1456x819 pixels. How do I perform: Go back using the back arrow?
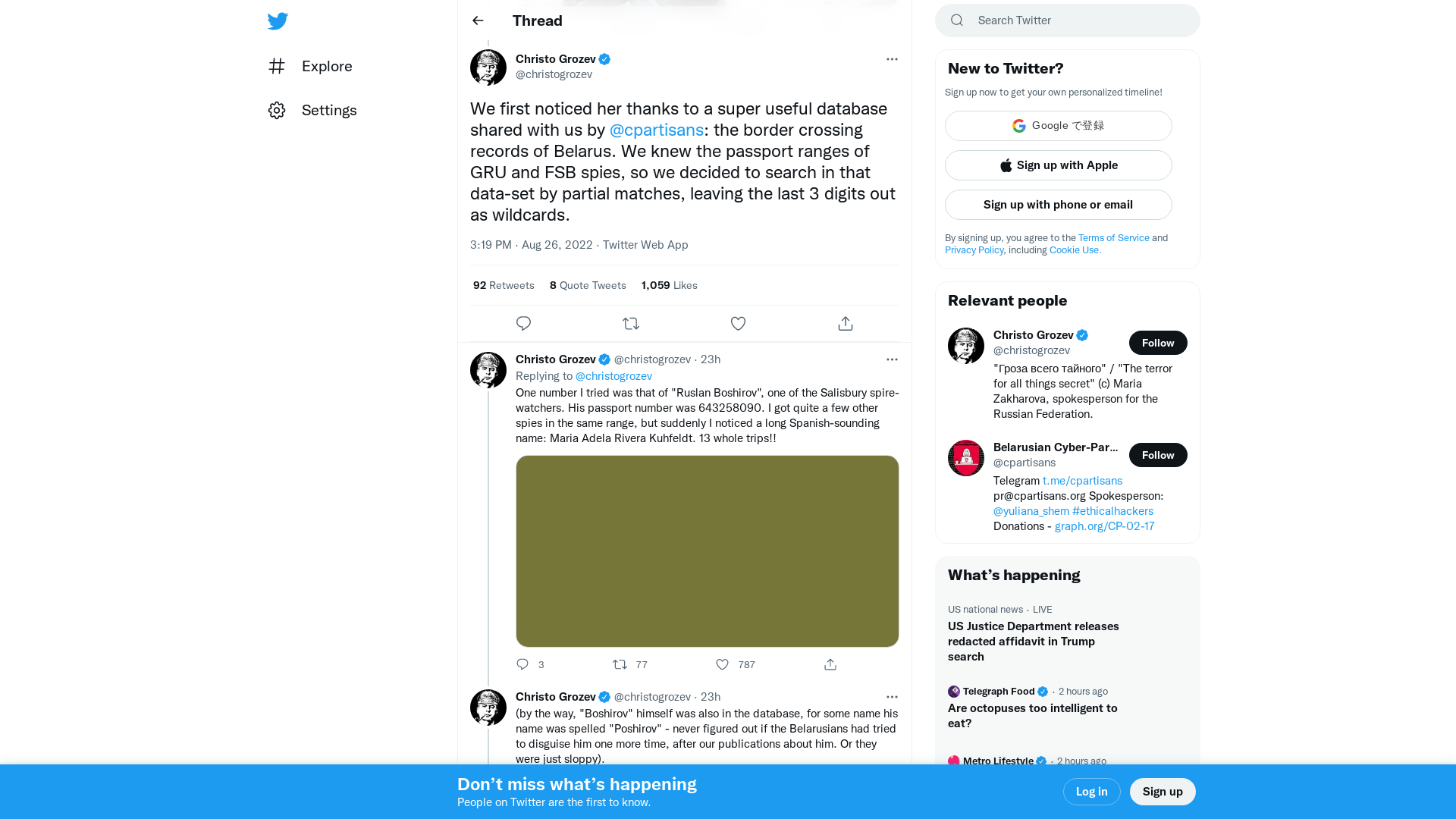click(477, 20)
